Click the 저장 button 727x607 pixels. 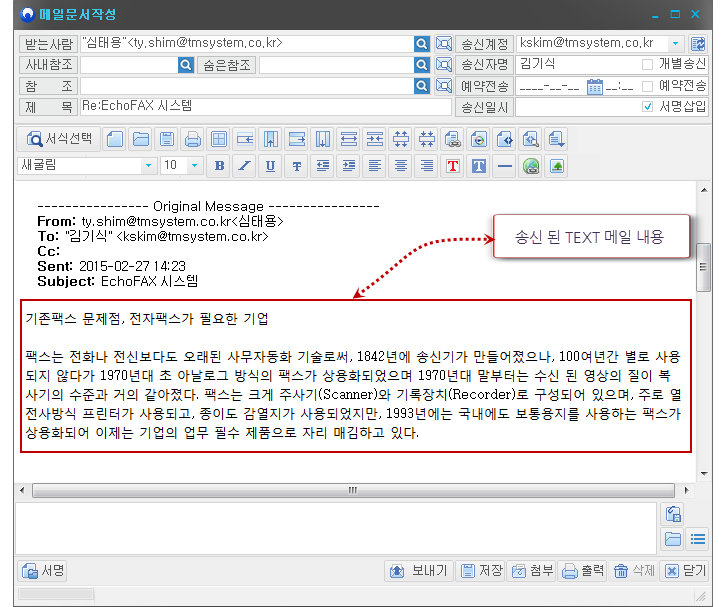pos(481,570)
